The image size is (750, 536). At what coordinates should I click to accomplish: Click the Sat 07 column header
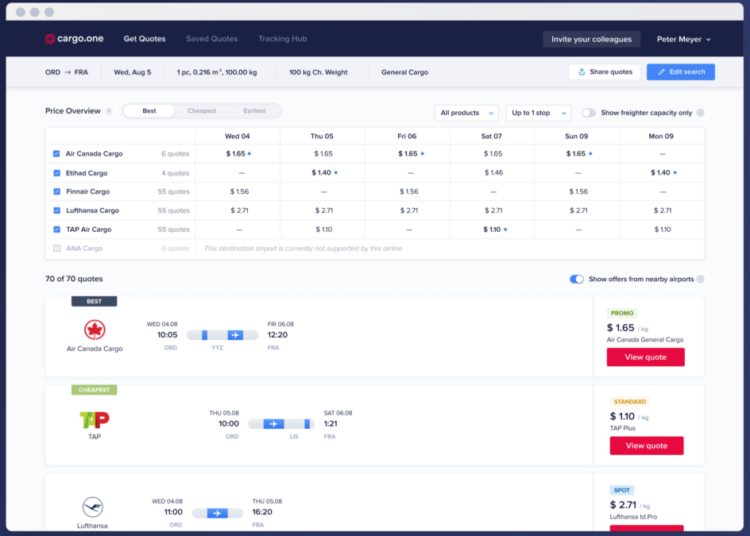coord(491,136)
